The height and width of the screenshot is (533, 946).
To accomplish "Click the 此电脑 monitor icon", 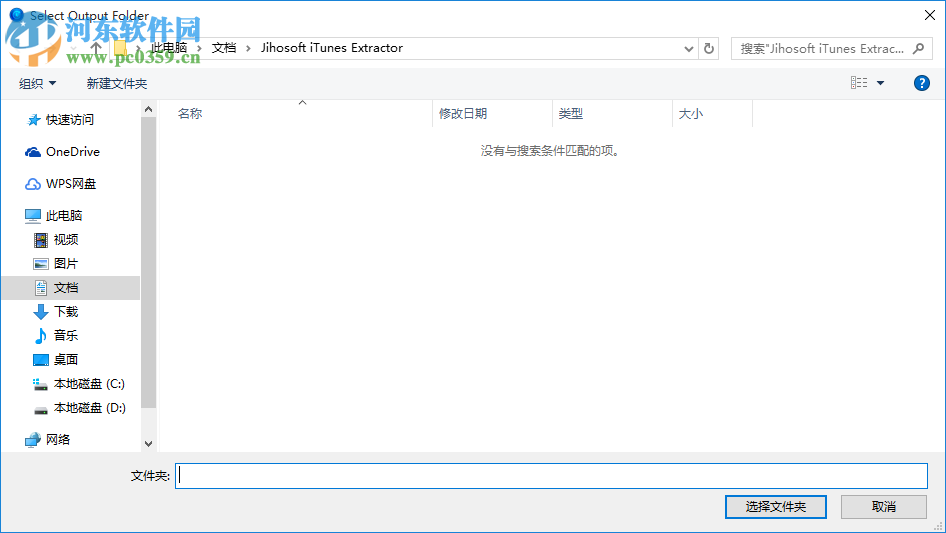I will tap(33, 215).
